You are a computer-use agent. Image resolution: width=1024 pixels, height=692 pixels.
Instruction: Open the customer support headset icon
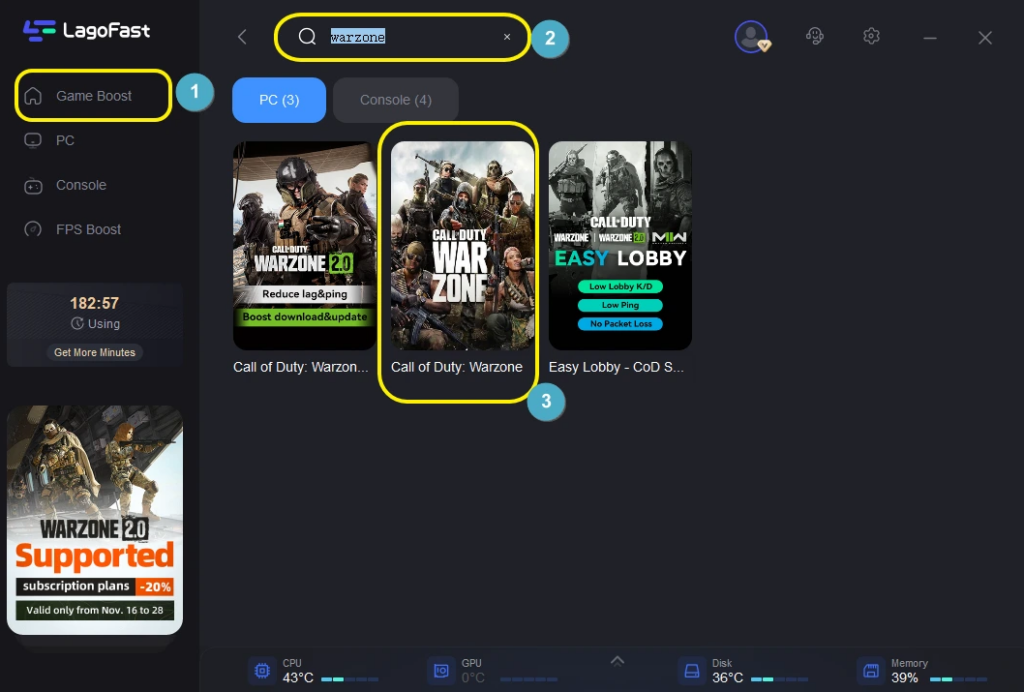(x=815, y=36)
